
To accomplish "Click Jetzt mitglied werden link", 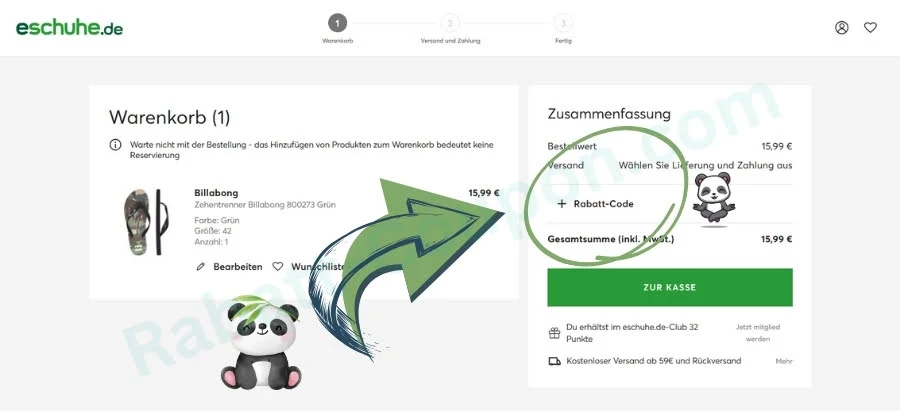I will coord(758,333).
